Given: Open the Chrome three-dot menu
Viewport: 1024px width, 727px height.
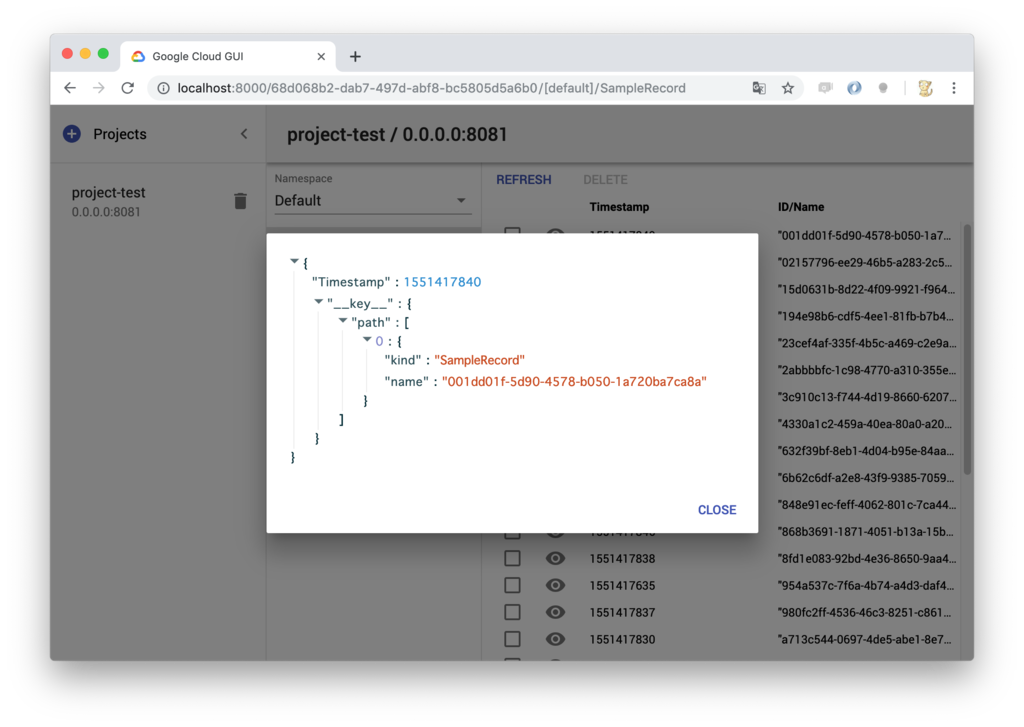Looking at the screenshot, I should (x=953, y=88).
